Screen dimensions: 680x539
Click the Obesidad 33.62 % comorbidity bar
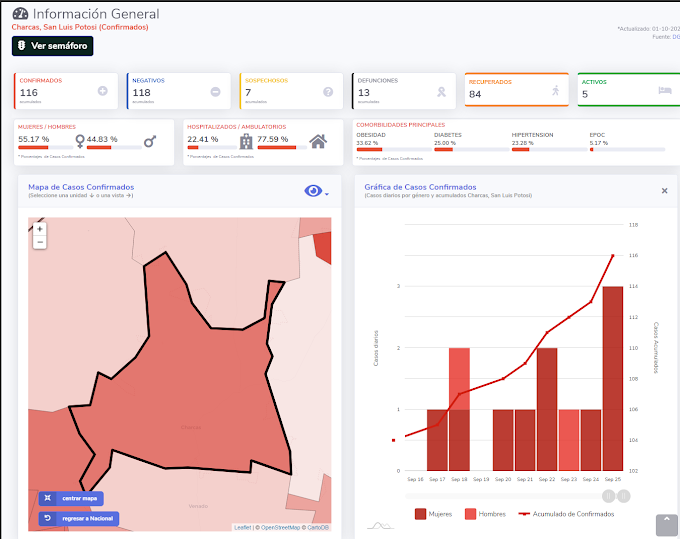coord(394,149)
